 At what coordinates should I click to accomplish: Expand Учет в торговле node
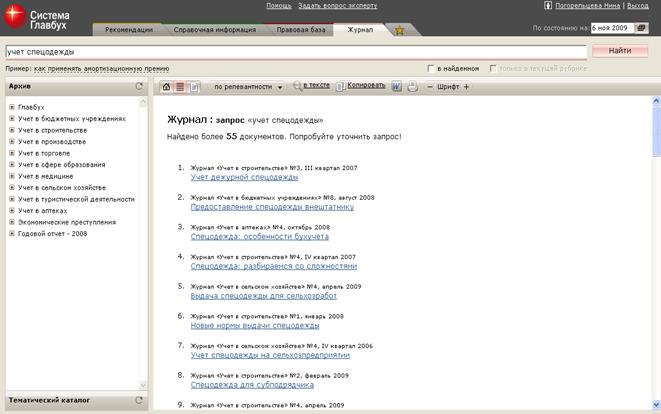pos(12,153)
